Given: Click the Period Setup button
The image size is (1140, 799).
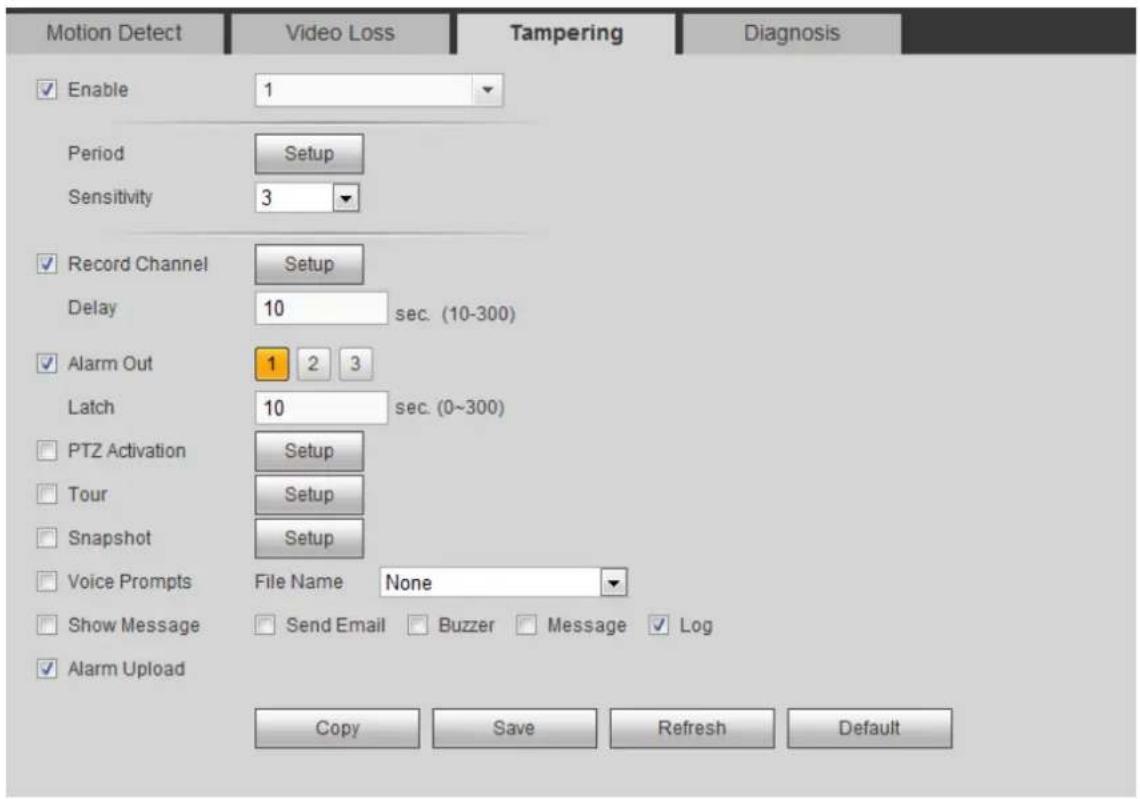Looking at the screenshot, I should tap(309, 153).
